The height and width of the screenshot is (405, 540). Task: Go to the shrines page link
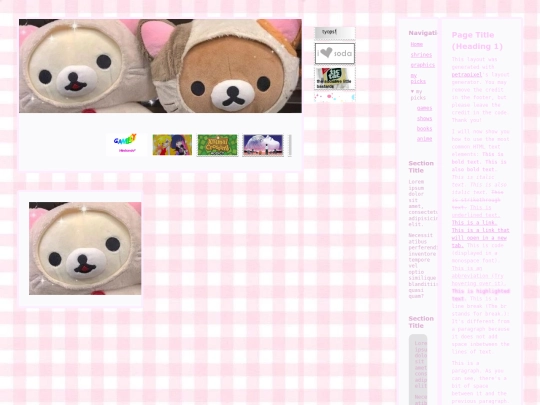point(421,55)
